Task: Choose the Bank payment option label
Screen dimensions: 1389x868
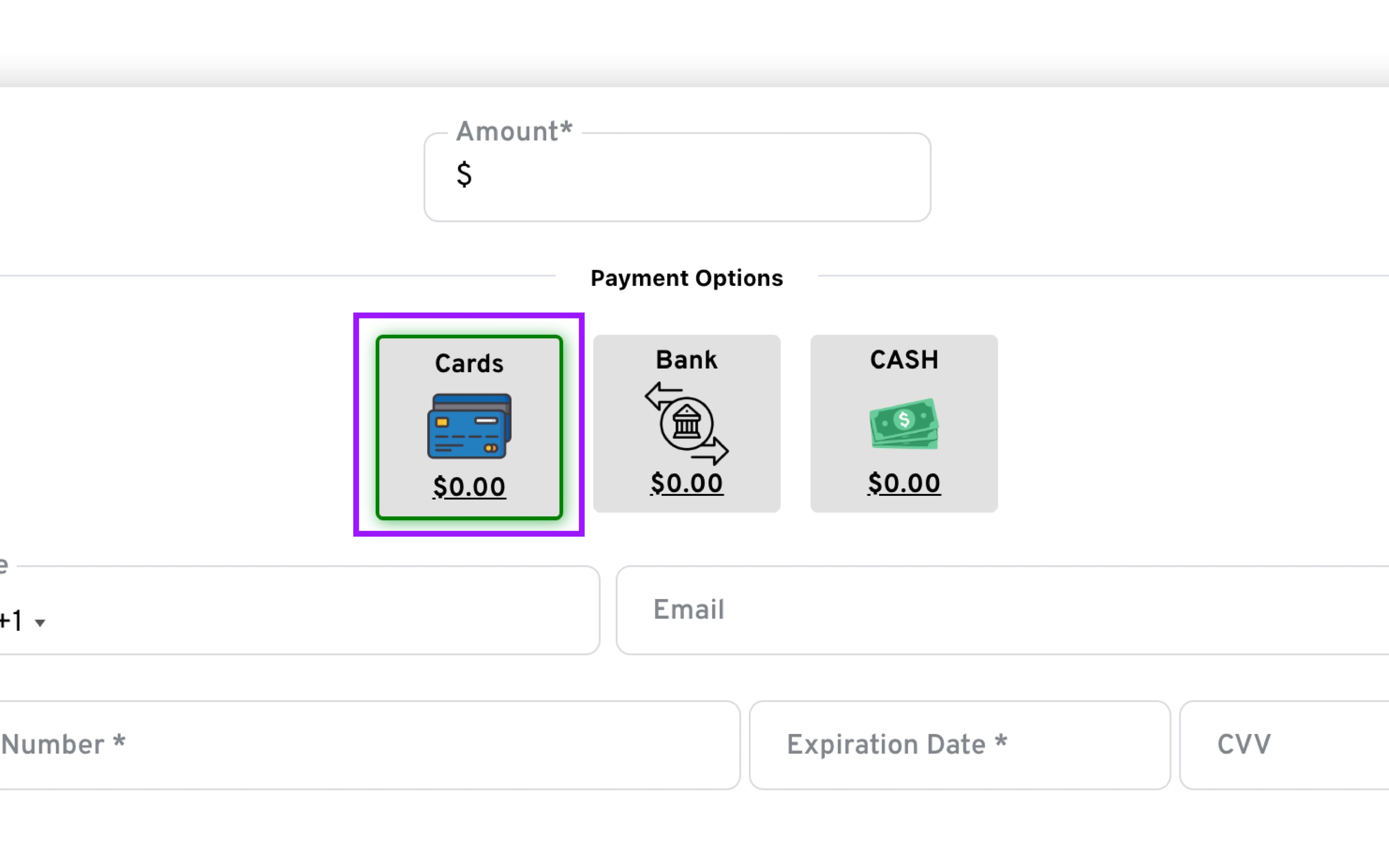Action: tap(687, 360)
